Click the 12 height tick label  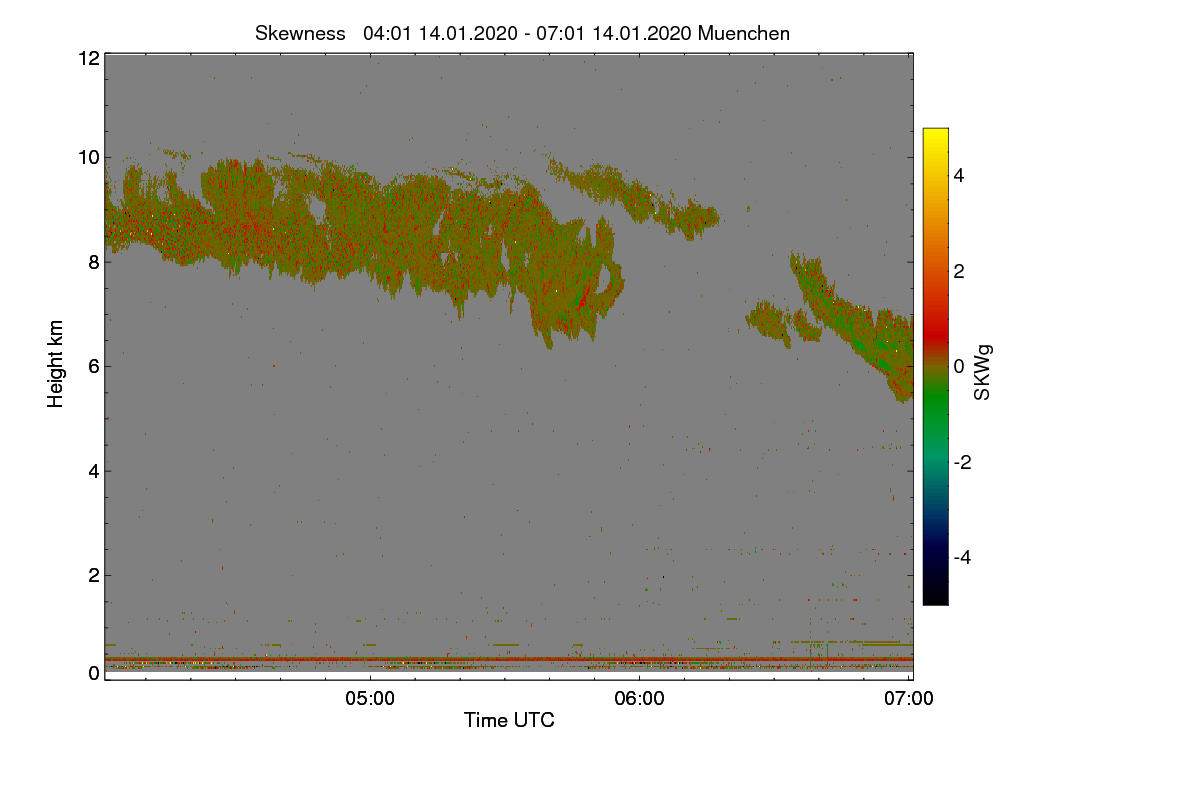(x=88, y=58)
